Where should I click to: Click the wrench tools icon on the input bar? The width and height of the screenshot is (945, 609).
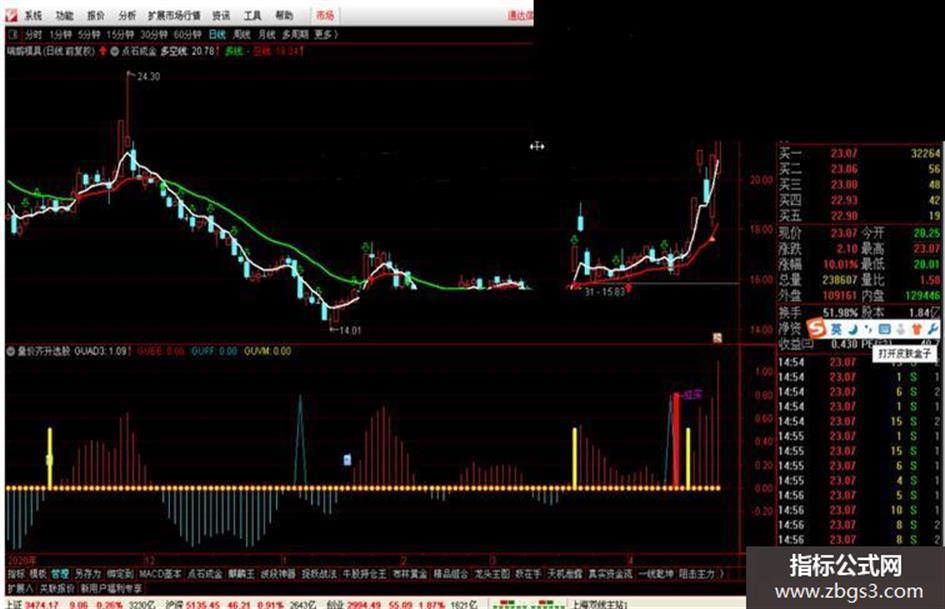(932, 329)
